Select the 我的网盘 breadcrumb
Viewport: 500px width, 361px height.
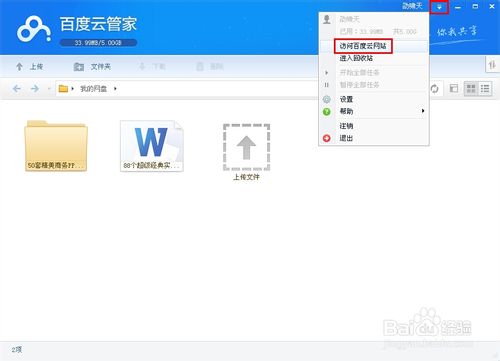[x=94, y=89]
